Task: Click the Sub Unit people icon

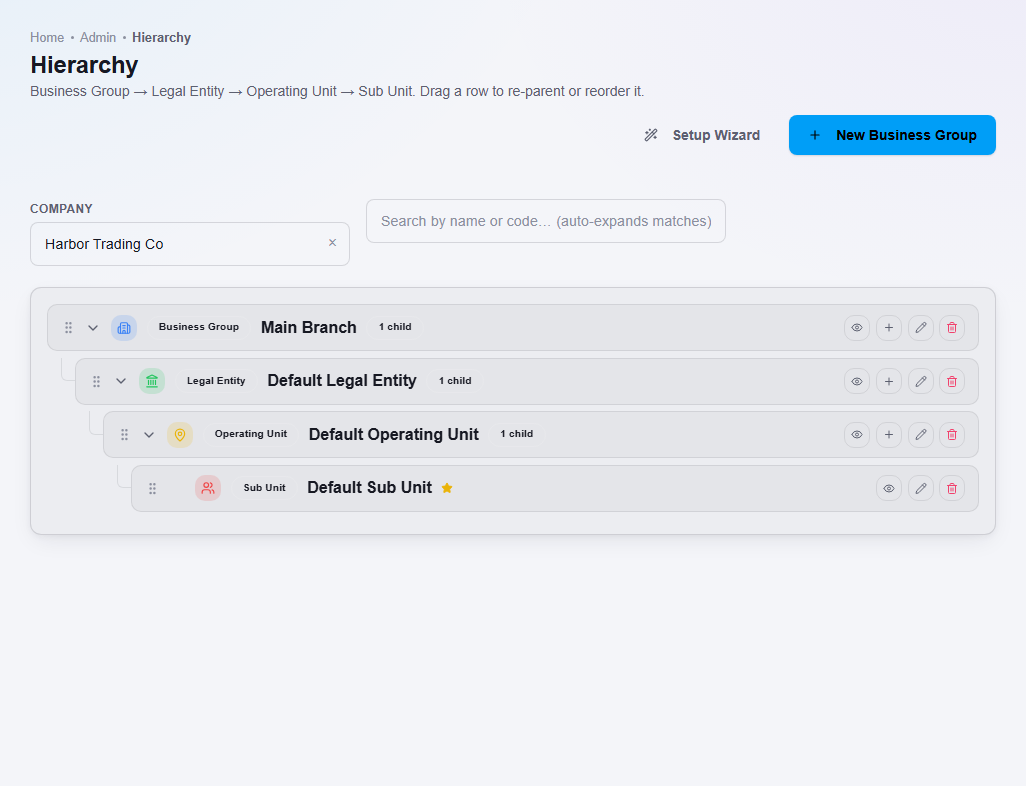Action: pyautogui.click(x=208, y=488)
